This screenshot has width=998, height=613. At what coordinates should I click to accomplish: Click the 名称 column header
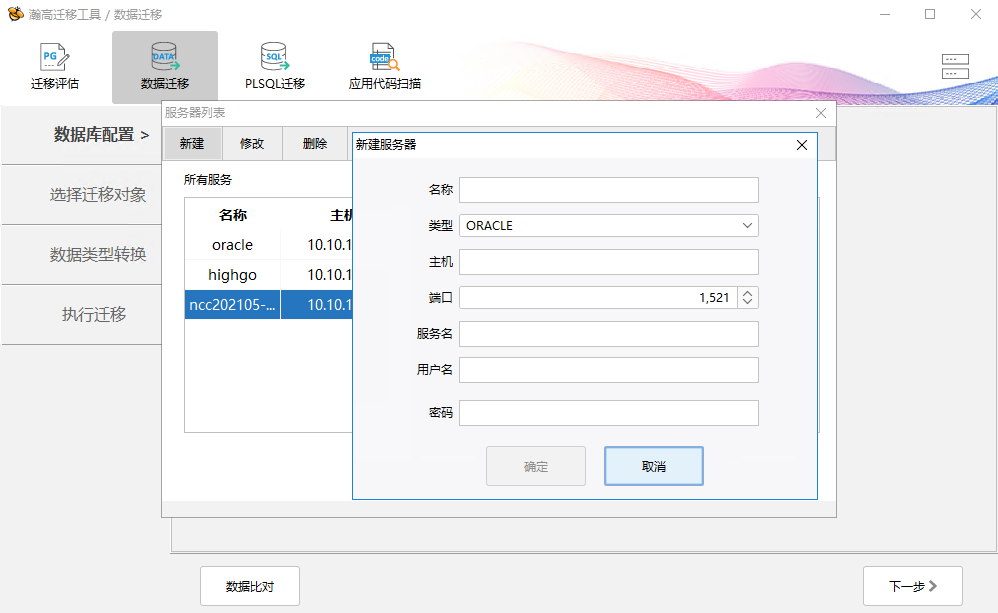232,215
